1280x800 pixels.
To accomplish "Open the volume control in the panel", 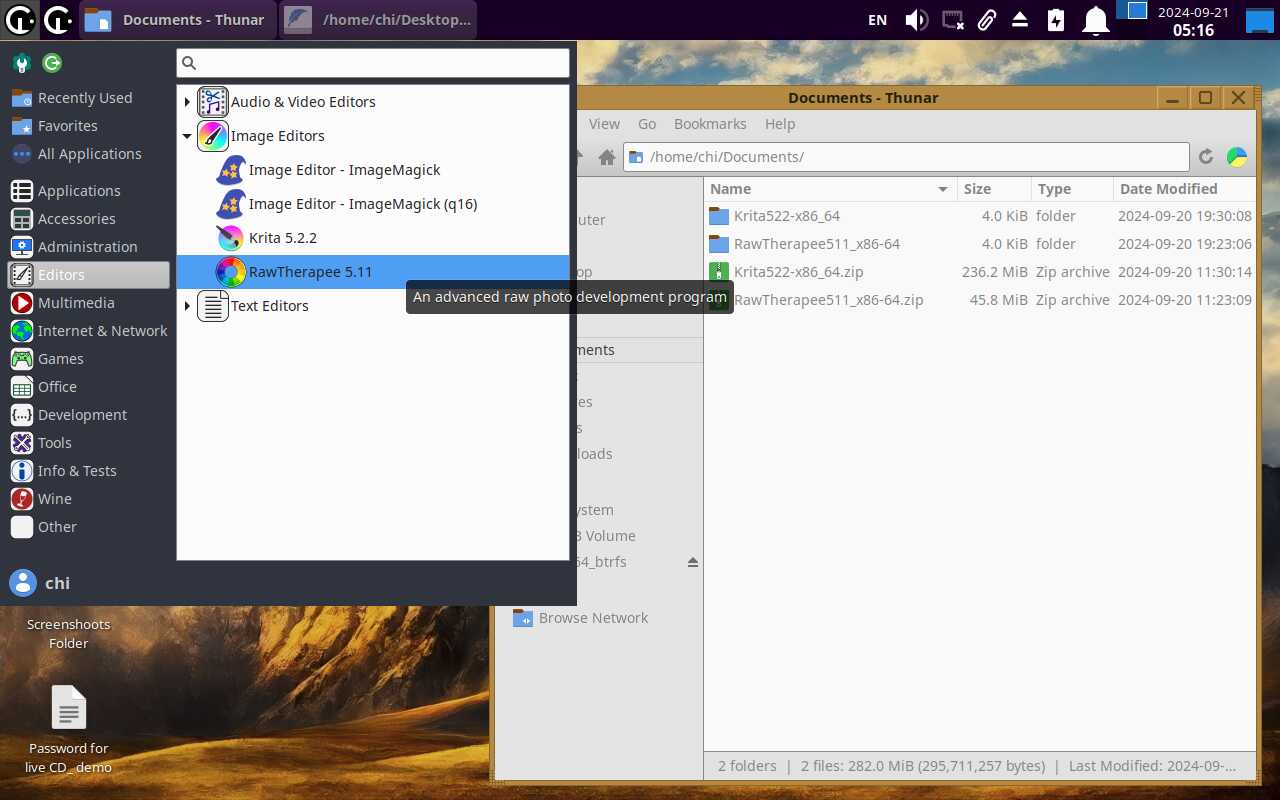I will coord(915,20).
